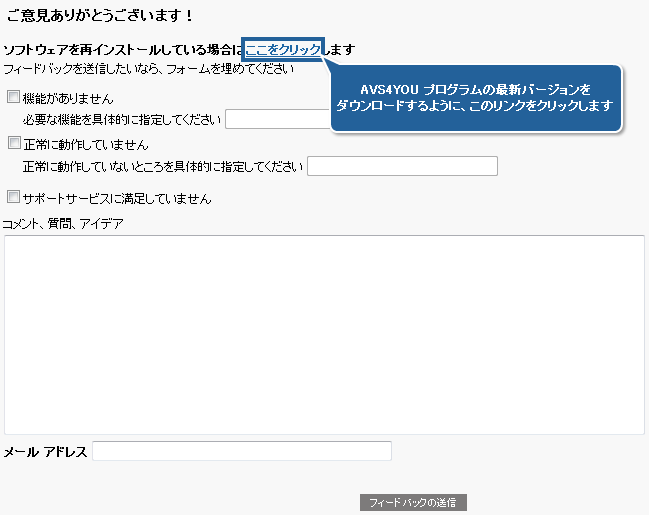Click the 'サポートサービスに満足していません' label text

(x=117, y=198)
